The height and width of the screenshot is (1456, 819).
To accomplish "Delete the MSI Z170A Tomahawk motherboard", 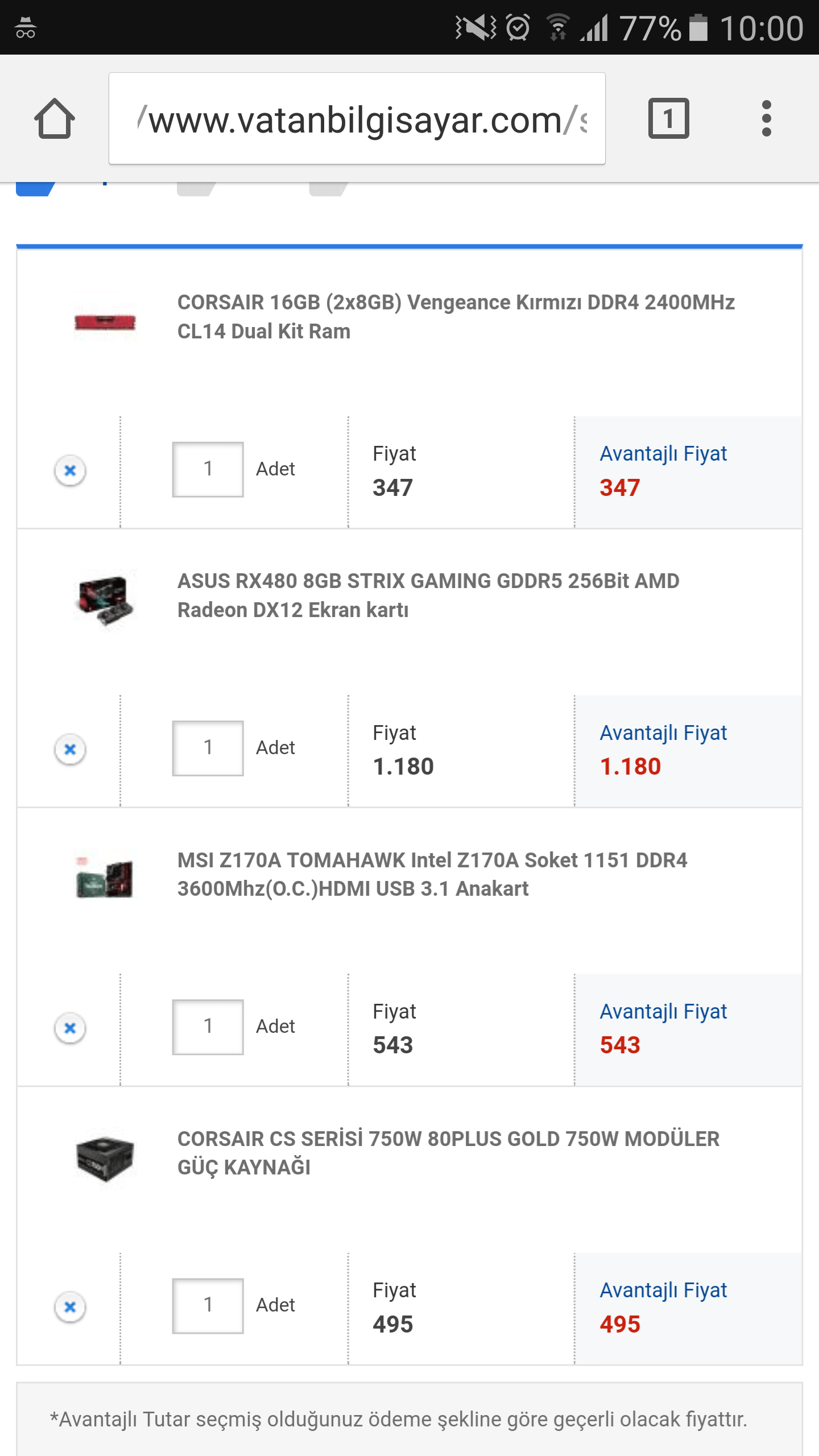I will (70, 1028).
